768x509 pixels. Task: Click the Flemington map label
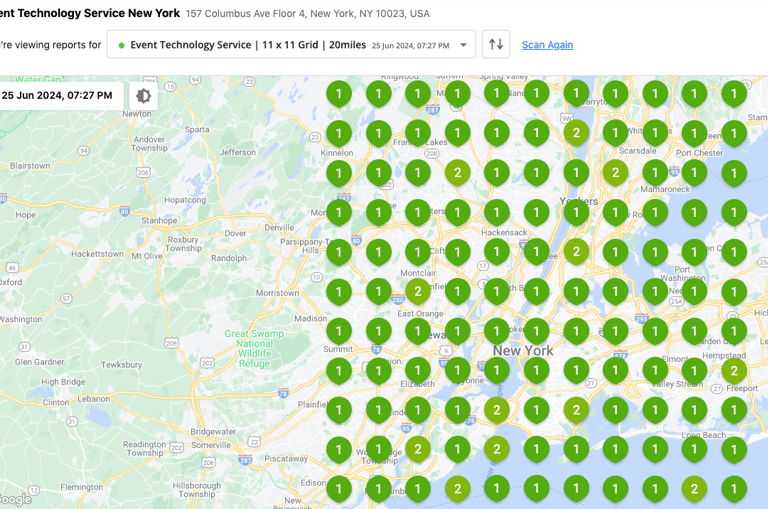click(x=82, y=487)
